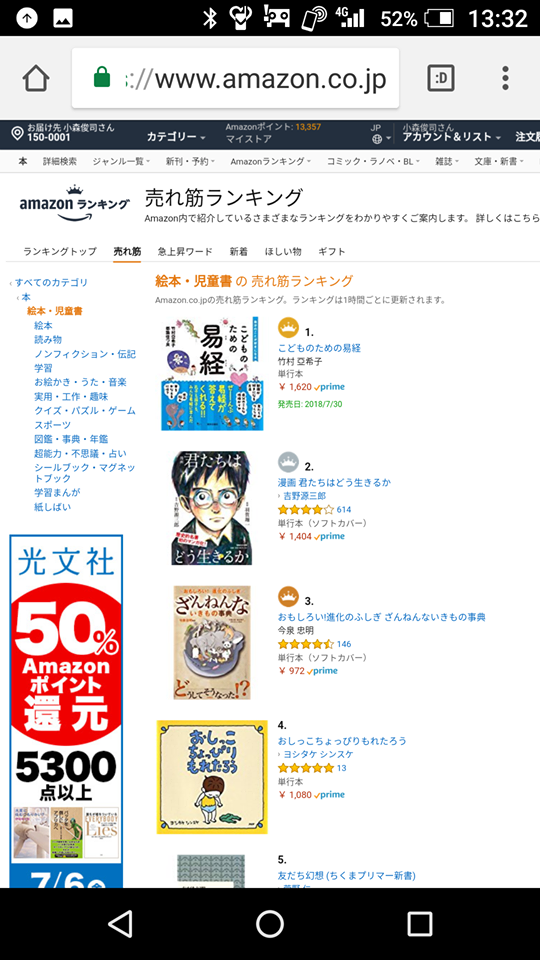Click the delivery location pin icon
The image size is (540, 960).
click(17, 133)
